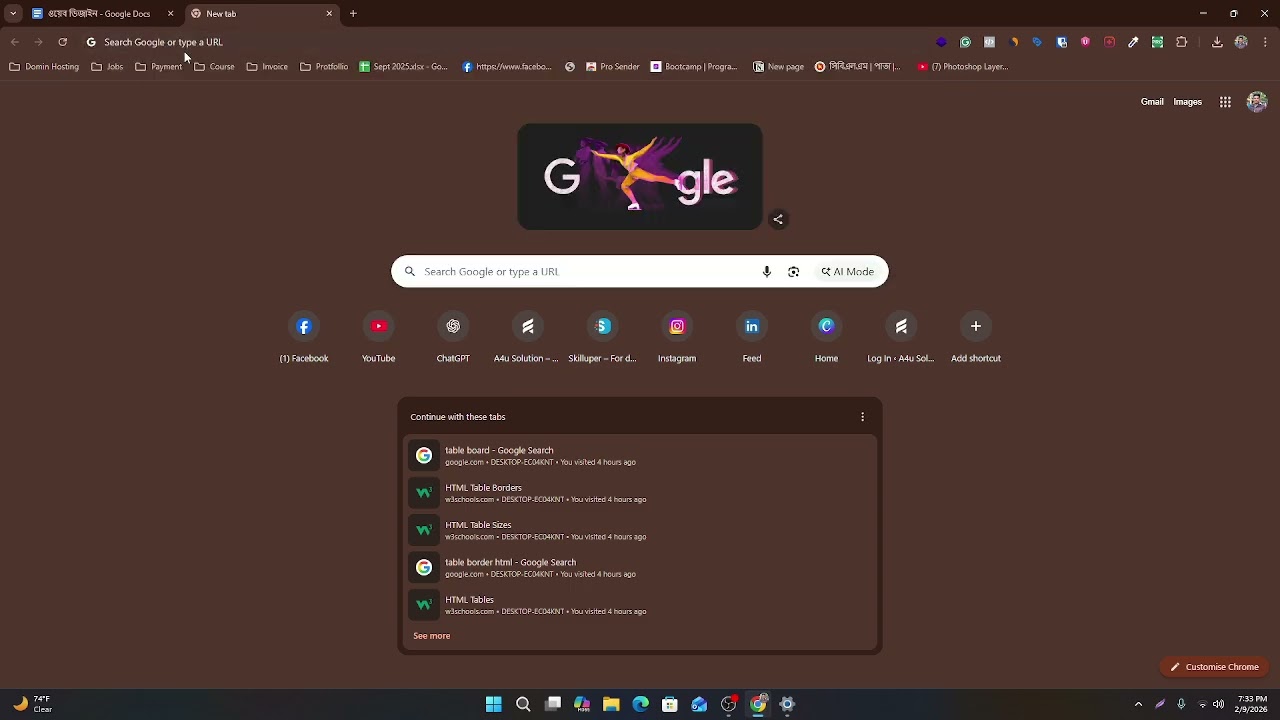Open the YouTube shortcut
1280x720 pixels.
click(x=379, y=338)
